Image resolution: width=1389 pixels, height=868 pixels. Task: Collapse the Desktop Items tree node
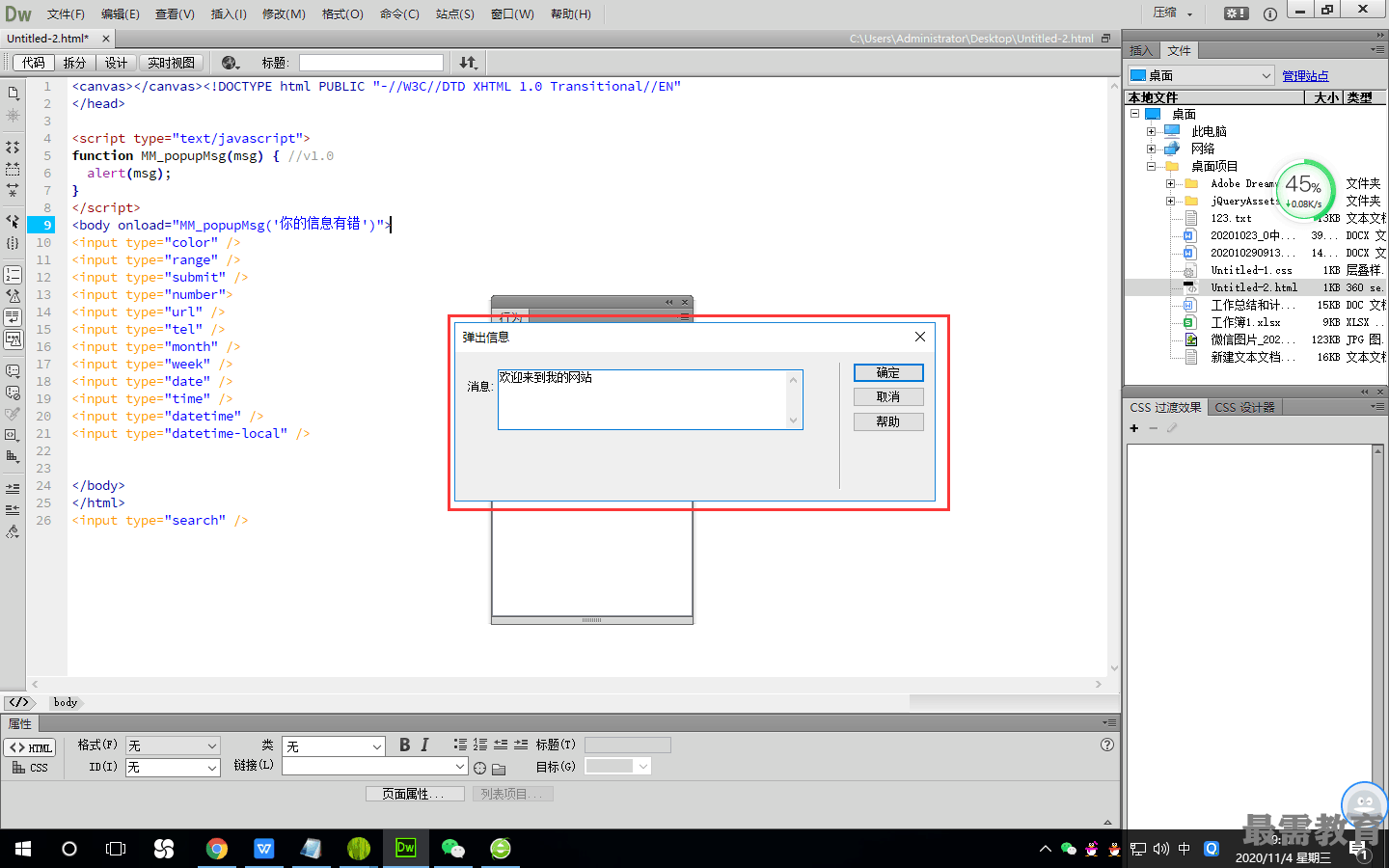[x=1151, y=166]
